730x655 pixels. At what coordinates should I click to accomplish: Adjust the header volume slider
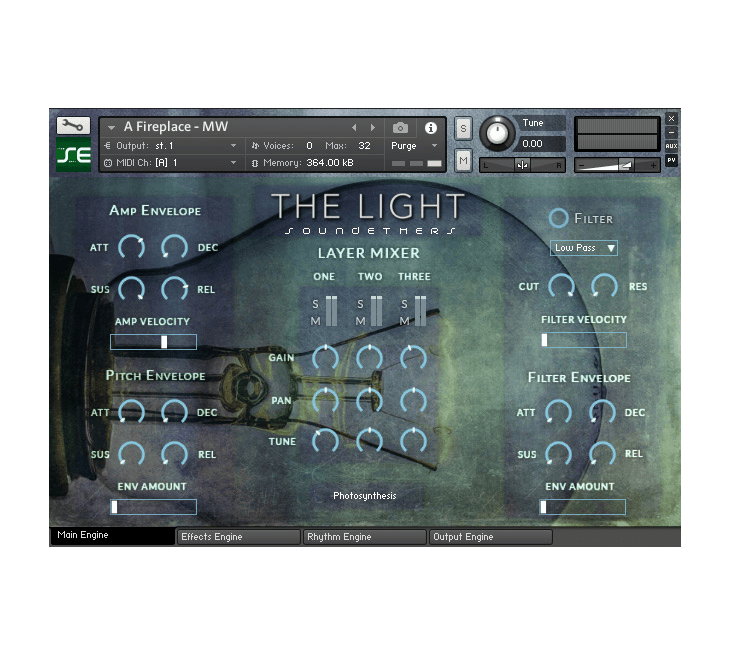(617, 165)
